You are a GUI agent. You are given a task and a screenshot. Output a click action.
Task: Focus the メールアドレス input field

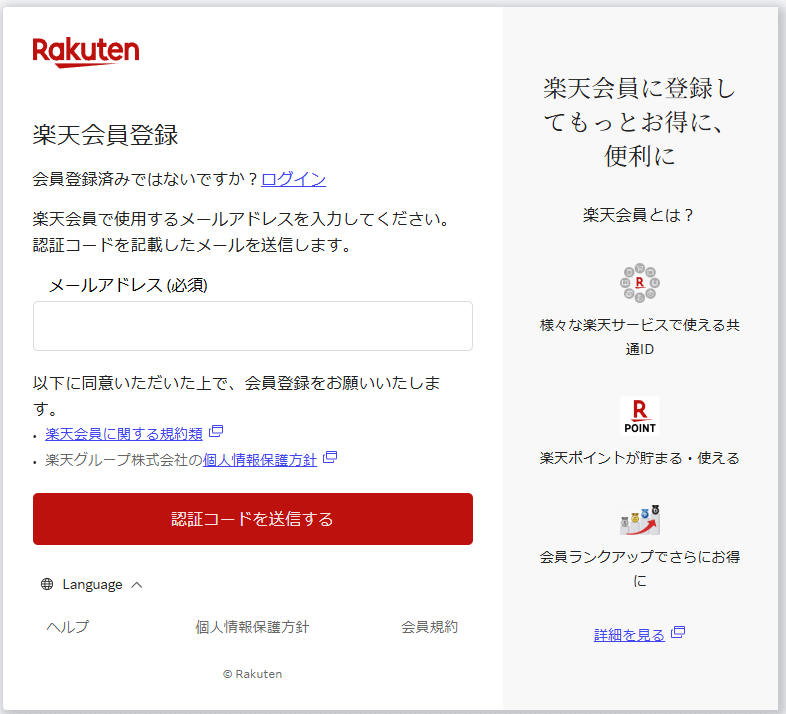click(253, 326)
